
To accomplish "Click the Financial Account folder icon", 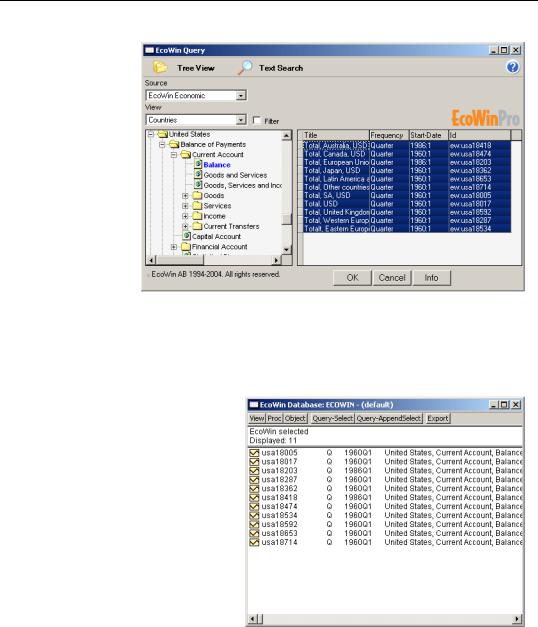I will coord(186,246).
